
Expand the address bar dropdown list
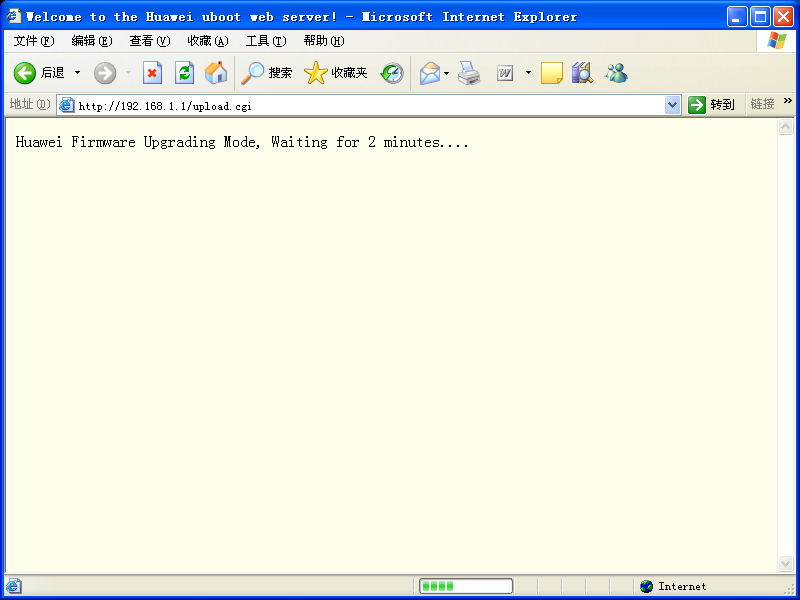(x=672, y=106)
